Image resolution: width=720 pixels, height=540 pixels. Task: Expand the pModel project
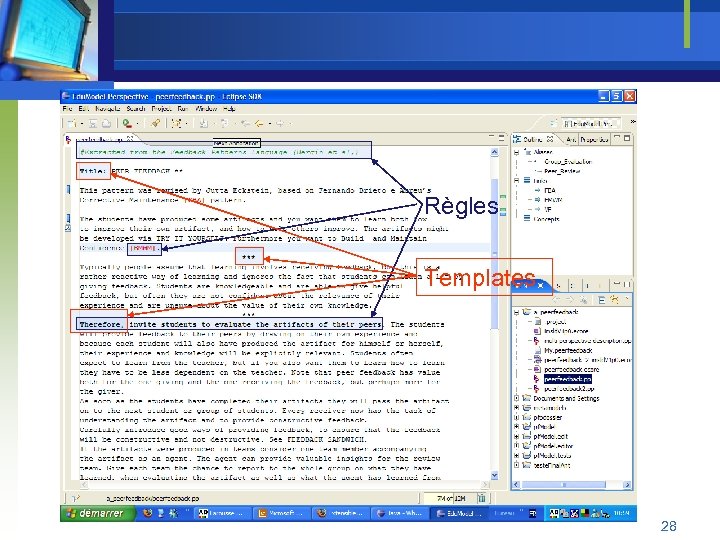[x=517, y=427]
